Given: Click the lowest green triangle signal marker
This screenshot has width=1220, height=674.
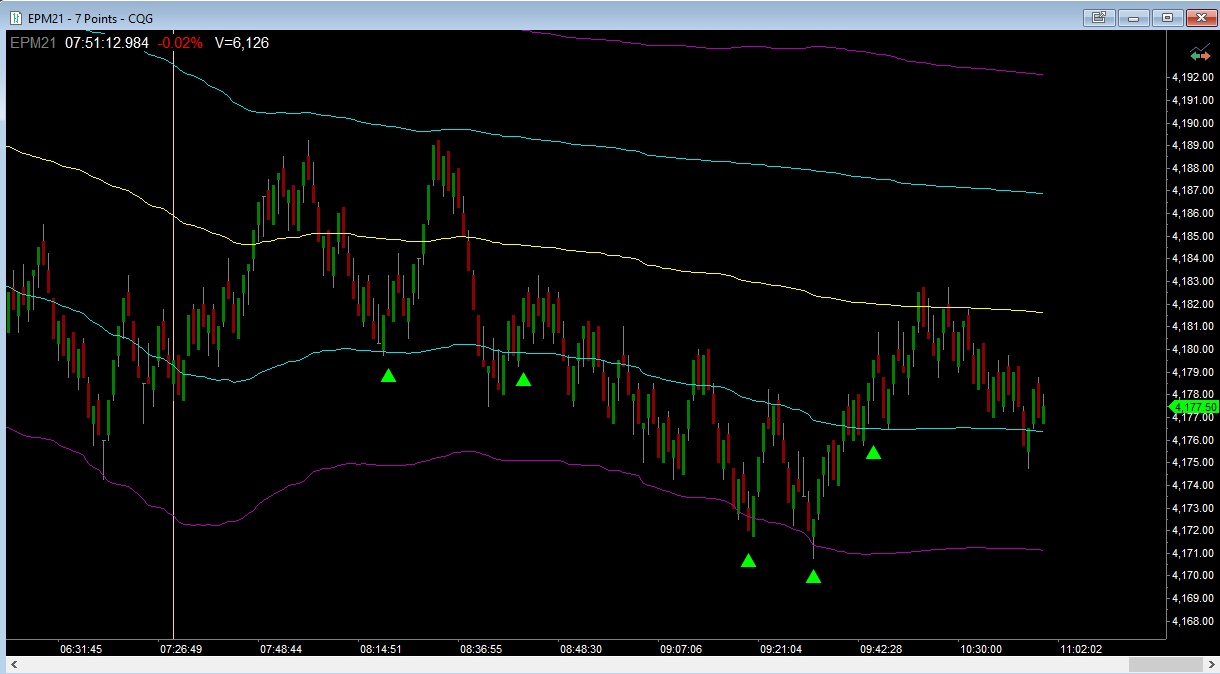Looking at the screenshot, I should tap(814, 576).
